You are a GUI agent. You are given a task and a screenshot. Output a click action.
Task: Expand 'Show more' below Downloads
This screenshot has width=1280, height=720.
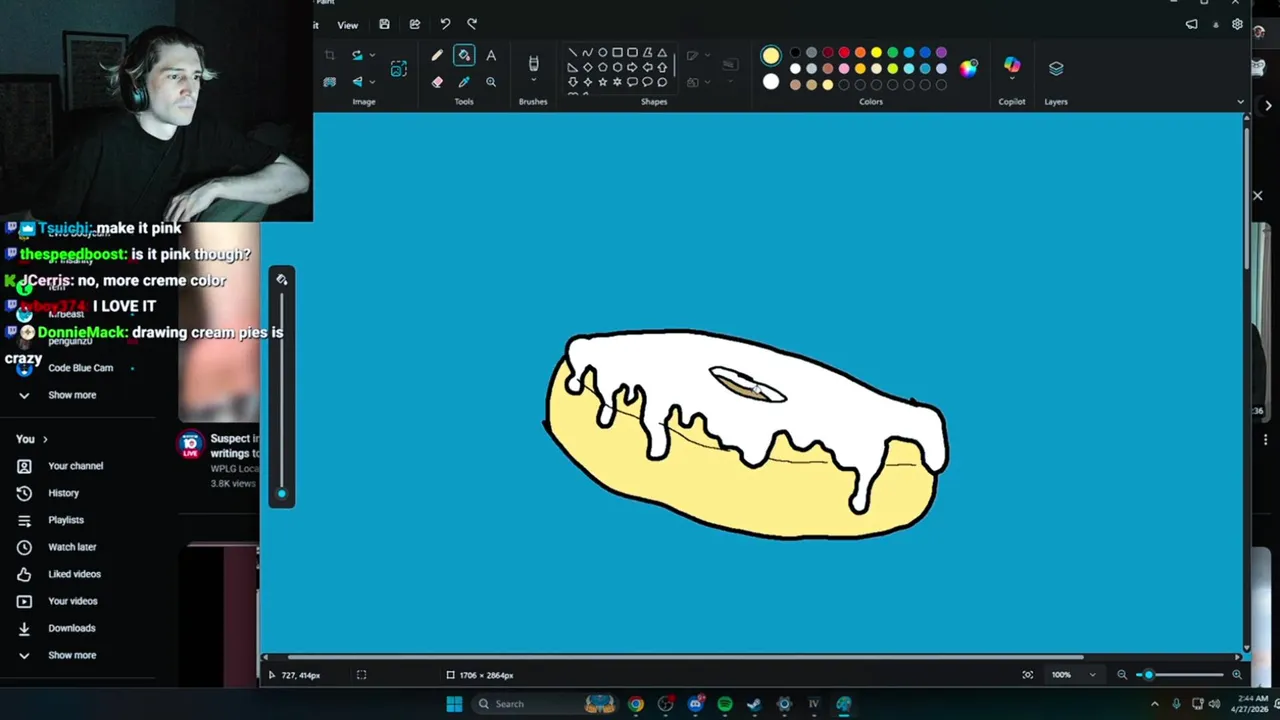[72, 655]
